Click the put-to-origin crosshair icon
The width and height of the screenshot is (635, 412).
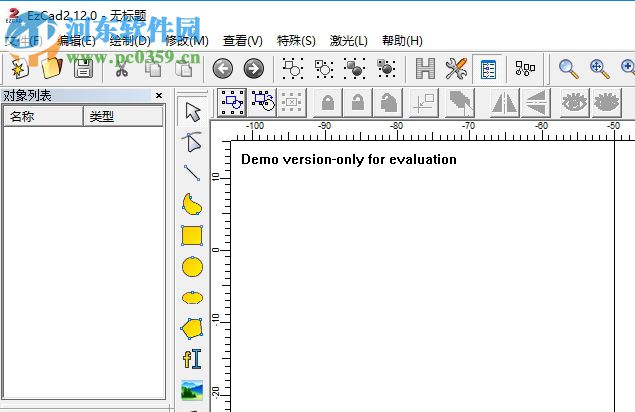pyautogui.click(x=424, y=103)
